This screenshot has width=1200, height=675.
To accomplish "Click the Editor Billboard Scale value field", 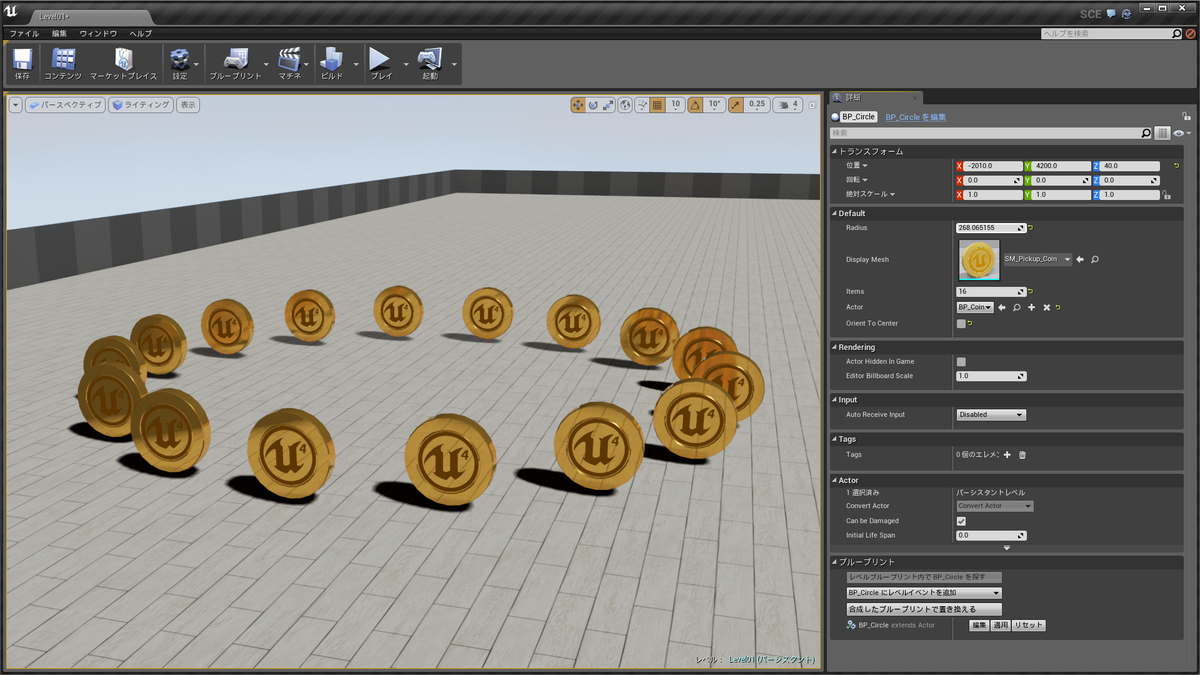I will click(x=991, y=376).
